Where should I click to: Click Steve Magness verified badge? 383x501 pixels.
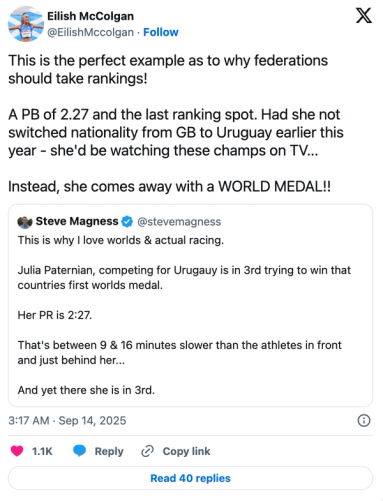(127, 221)
